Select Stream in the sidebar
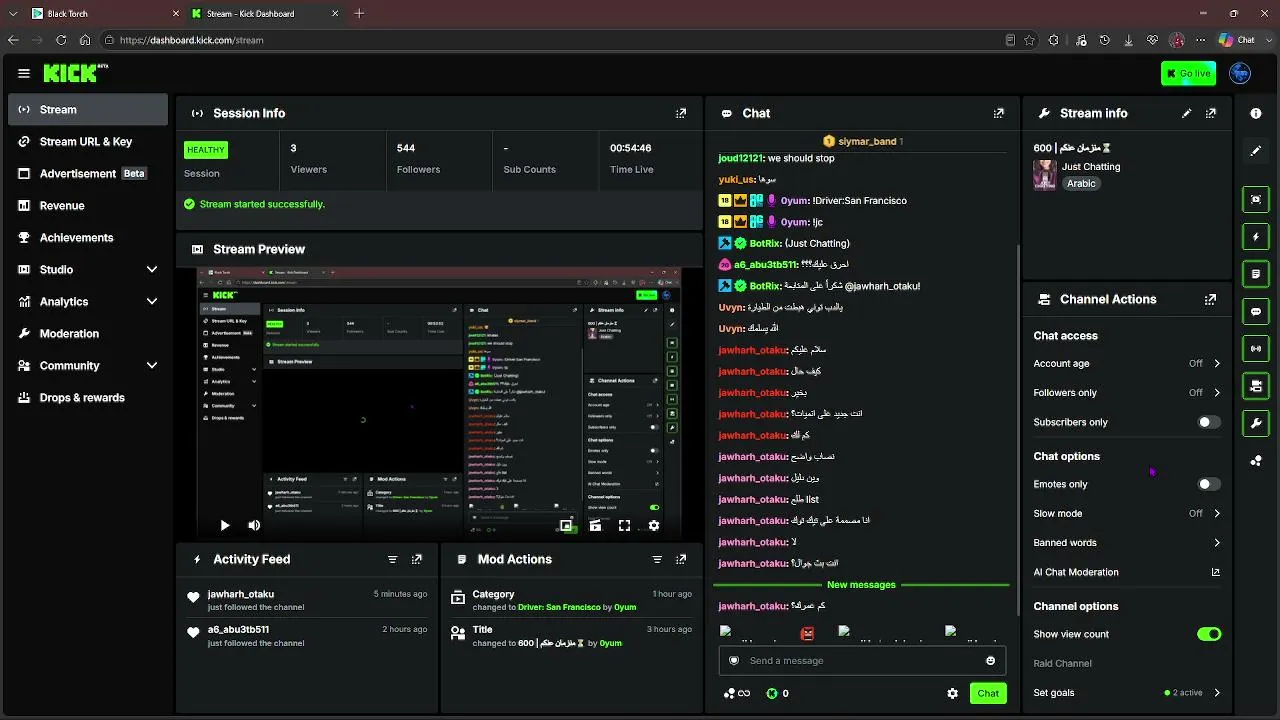The width and height of the screenshot is (1280, 720). click(88, 110)
